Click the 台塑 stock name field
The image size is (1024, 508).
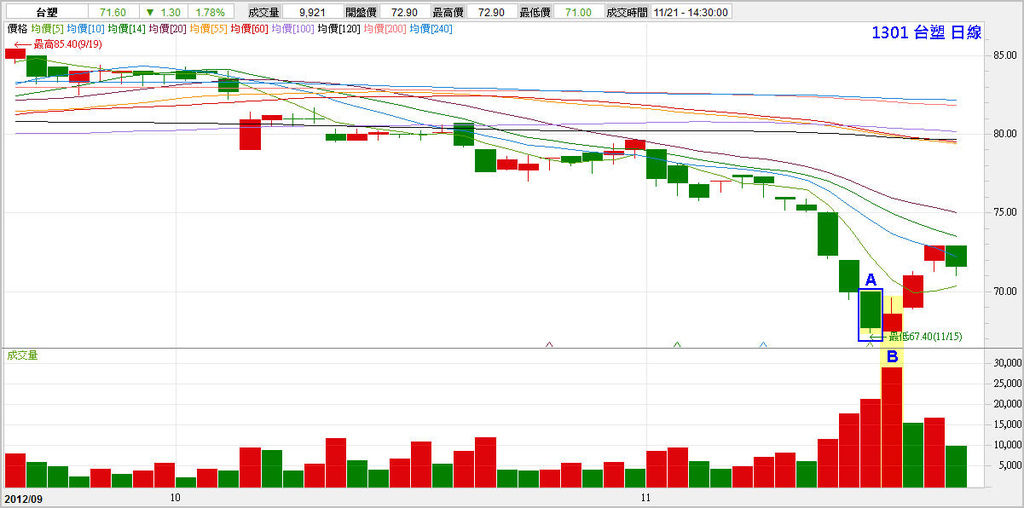[44, 12]
